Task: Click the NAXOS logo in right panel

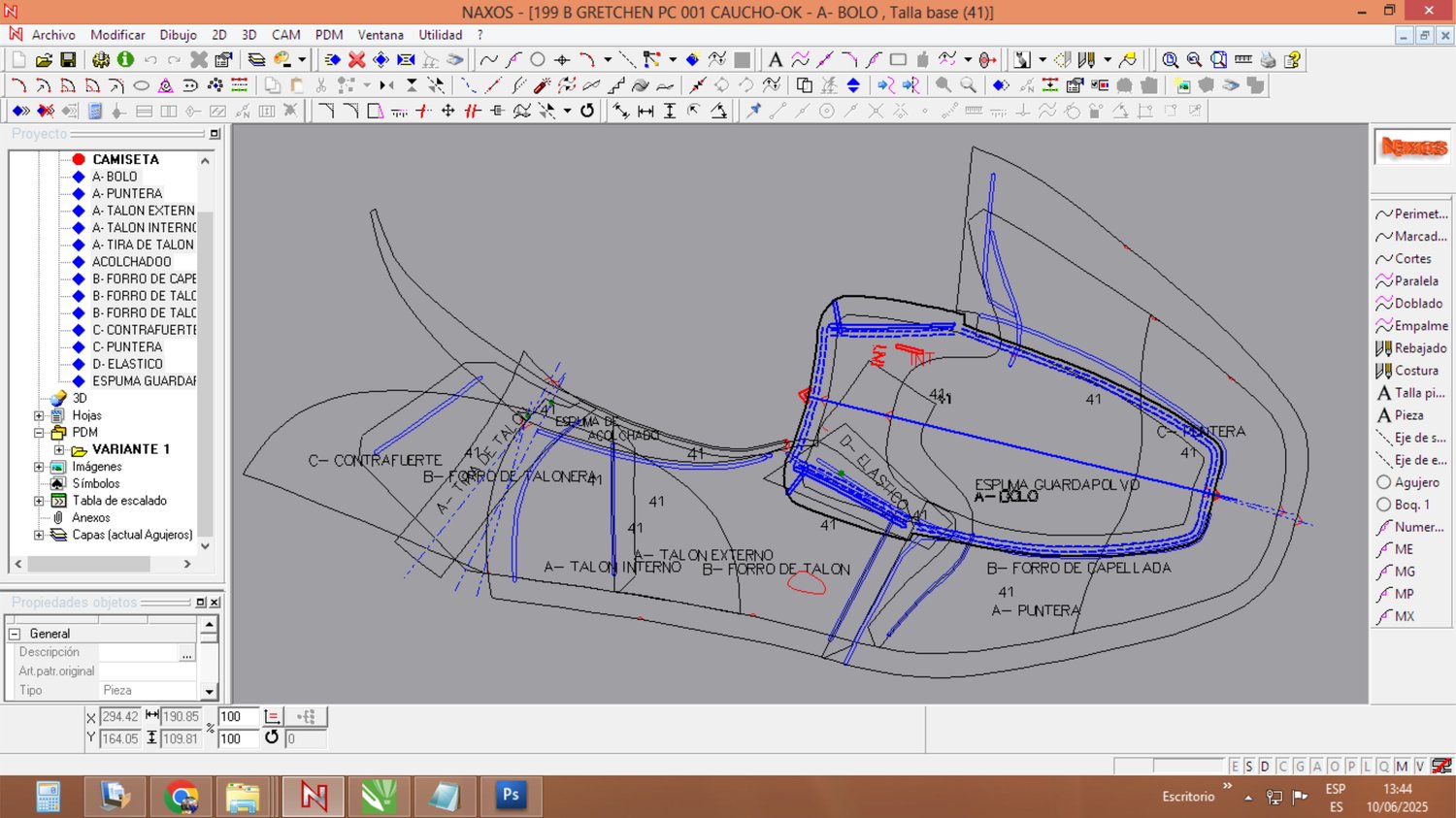Action: tap(1414, 147)
